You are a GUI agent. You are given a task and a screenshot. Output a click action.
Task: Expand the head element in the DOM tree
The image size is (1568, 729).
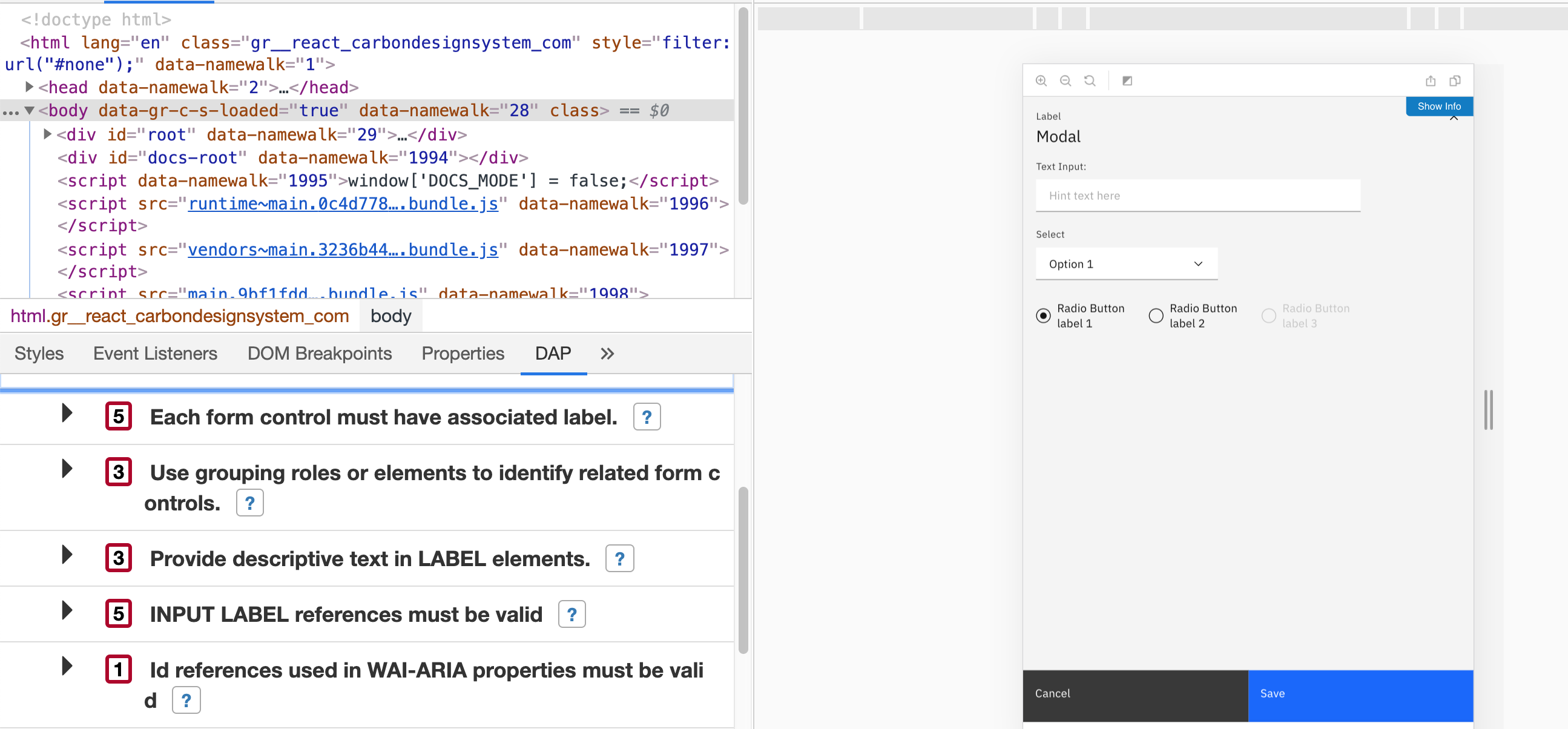(x=28, y=87)
